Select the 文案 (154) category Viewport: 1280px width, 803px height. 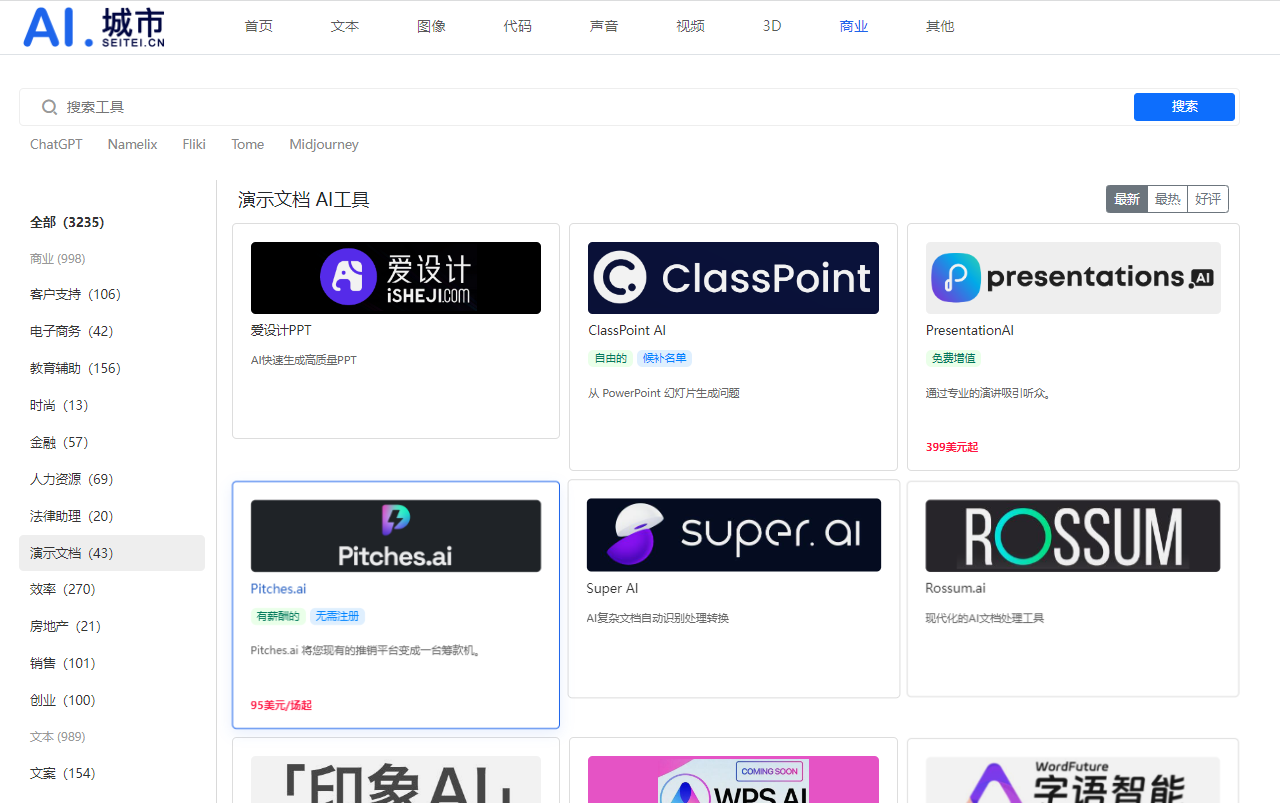coord(63,773)
